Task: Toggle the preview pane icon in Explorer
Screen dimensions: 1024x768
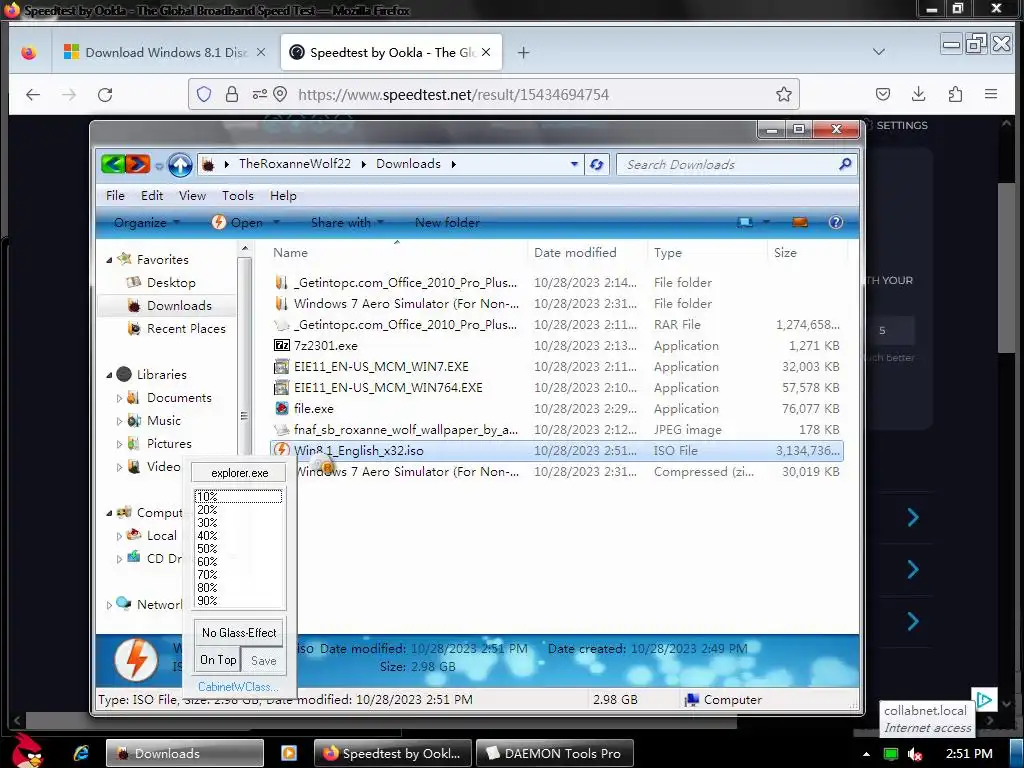Action: point(799,223)
